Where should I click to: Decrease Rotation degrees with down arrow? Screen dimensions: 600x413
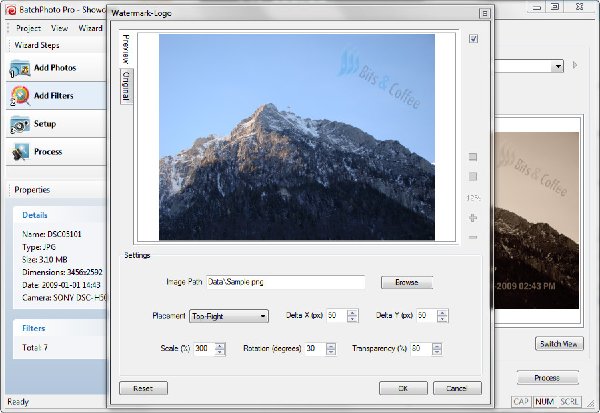click(x=331, y=352)
